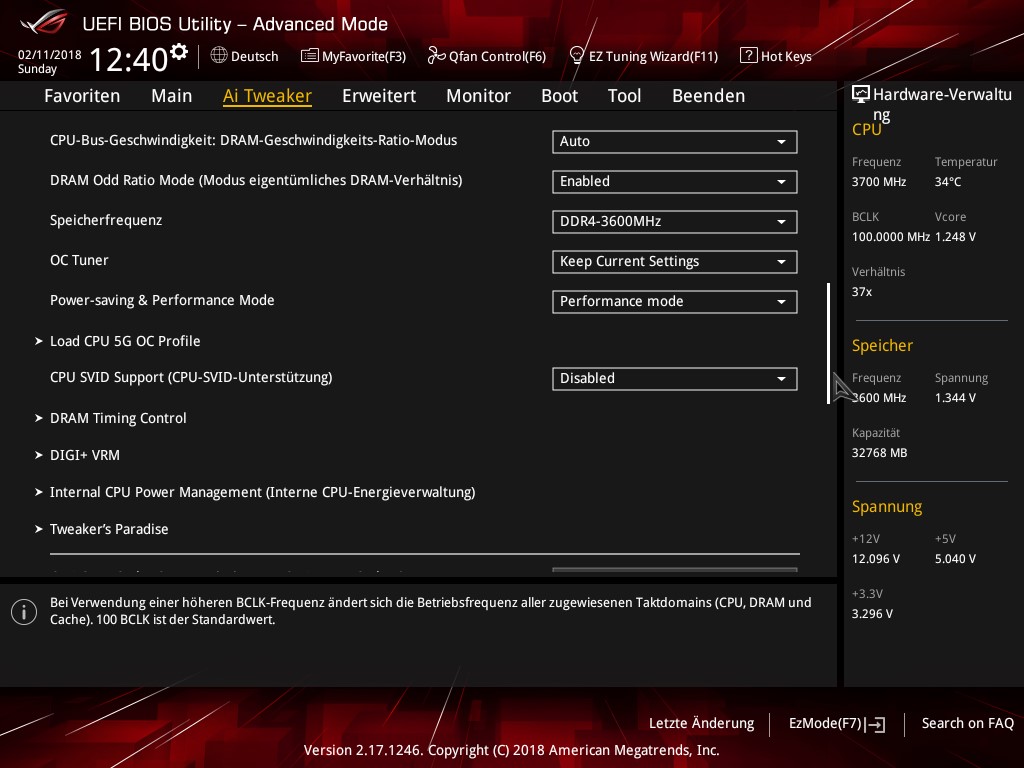The width and height of the screenshot is (1024, 768).
Task: Open DRAM Odd Ratio Mode dropdown
Action: click(675, 182)
